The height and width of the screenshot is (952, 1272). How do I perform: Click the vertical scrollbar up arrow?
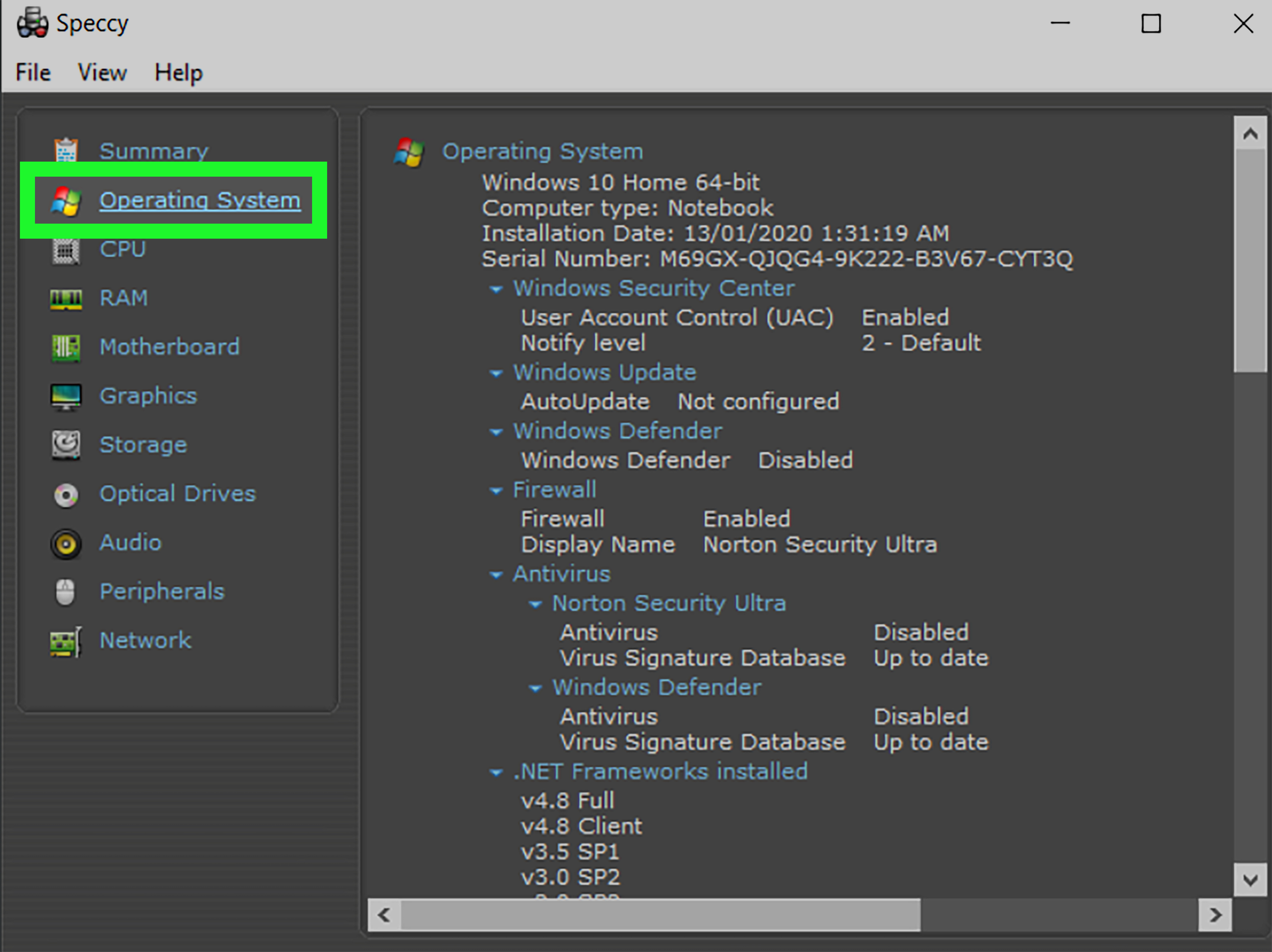(1250, 133)
